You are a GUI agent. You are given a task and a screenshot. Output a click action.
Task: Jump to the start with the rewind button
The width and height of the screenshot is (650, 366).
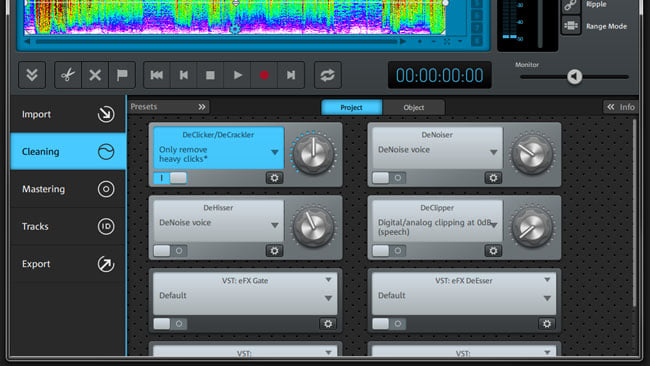tap(157, 75)
